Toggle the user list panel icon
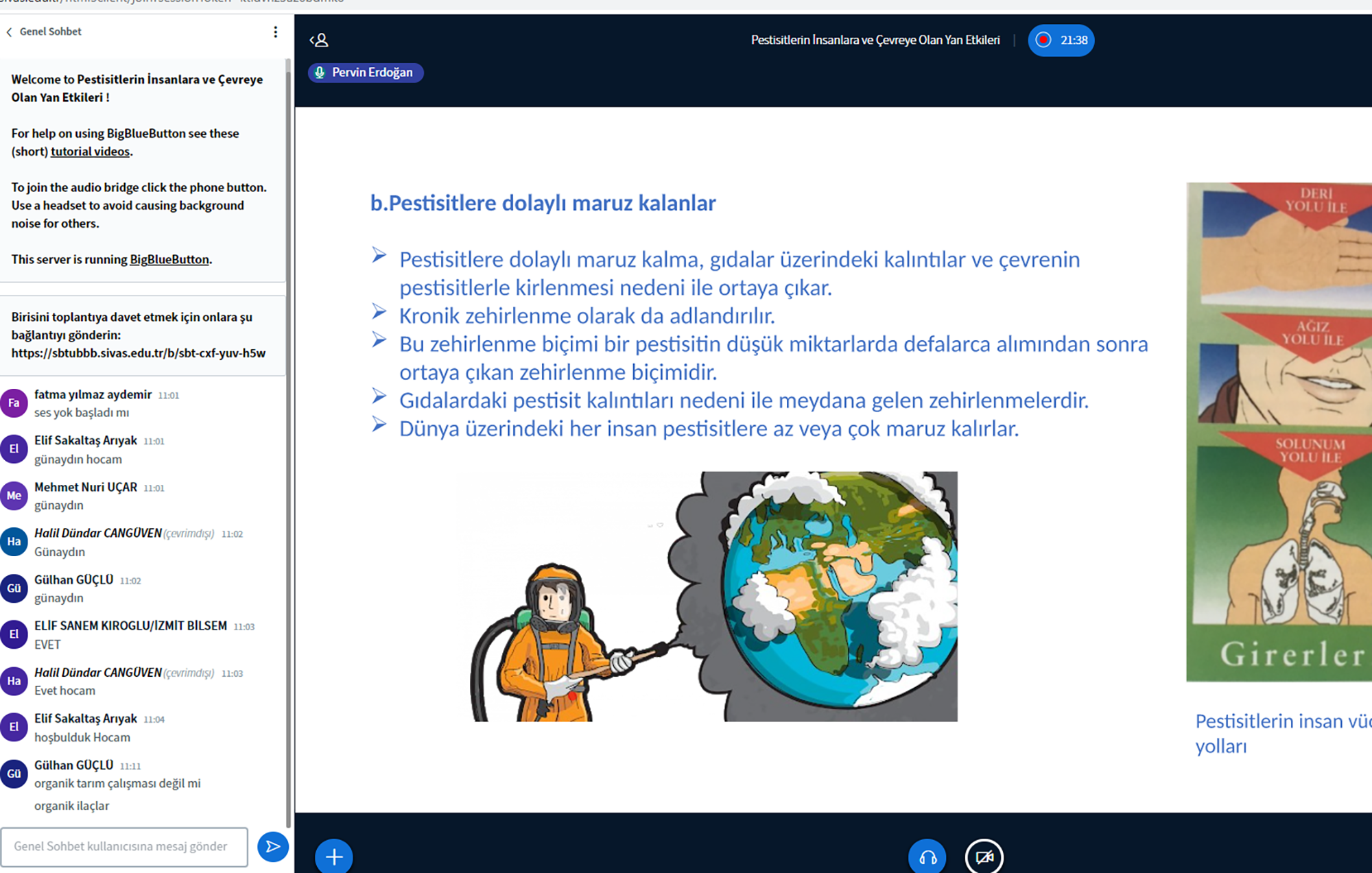Viewport: 1372px width, 873px height. pos(319,40)
